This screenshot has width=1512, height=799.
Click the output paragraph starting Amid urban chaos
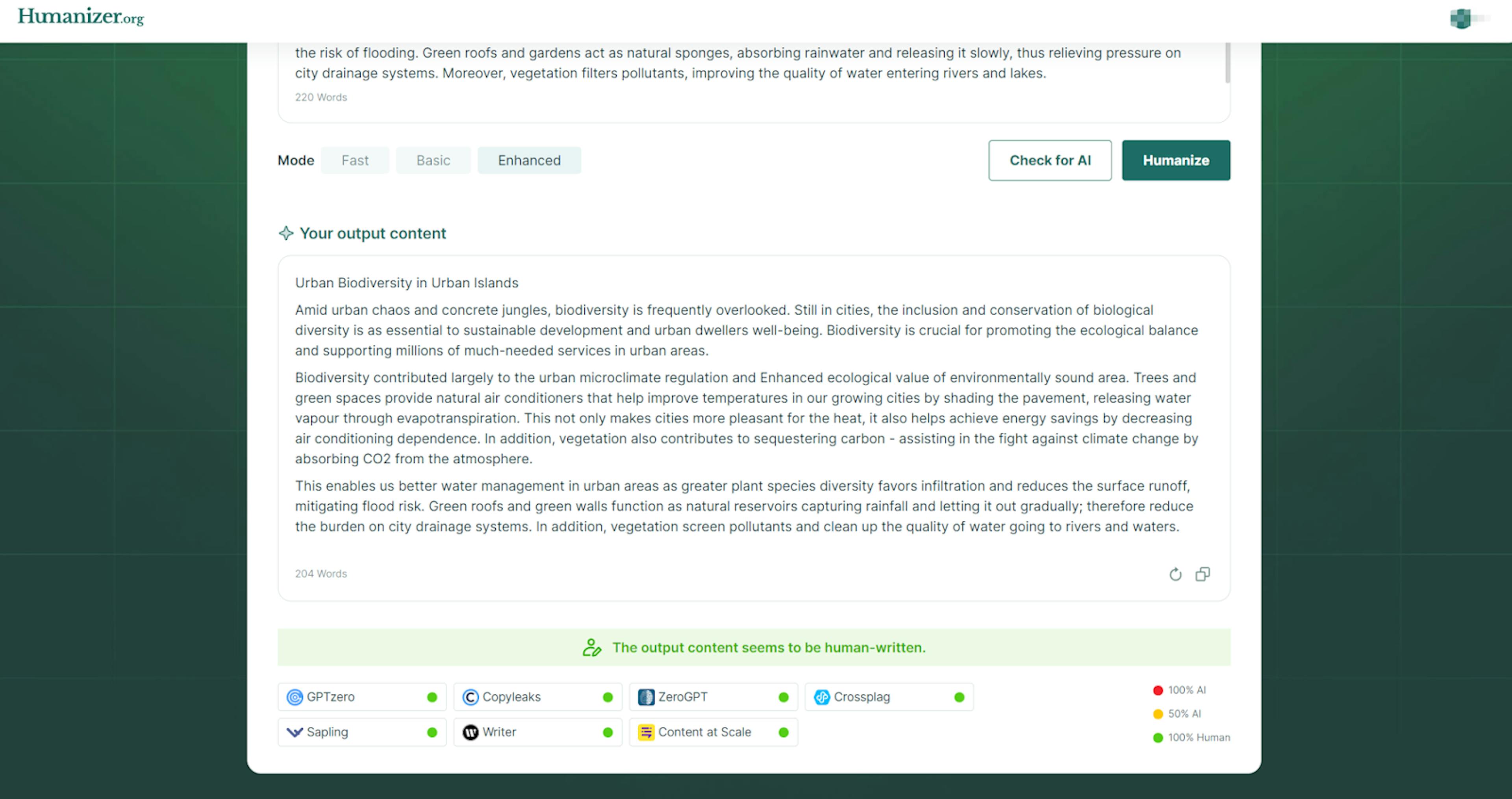[x=746, y=330]
